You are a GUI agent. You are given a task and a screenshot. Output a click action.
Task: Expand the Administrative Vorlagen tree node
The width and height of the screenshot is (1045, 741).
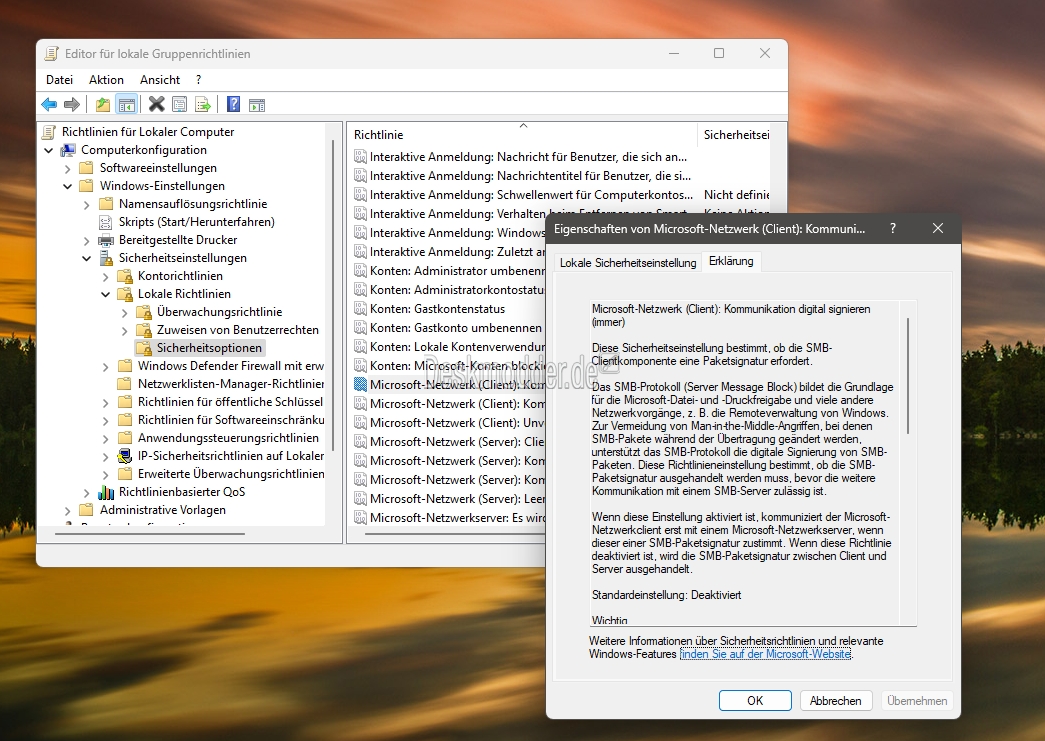[x=67, y=510]
